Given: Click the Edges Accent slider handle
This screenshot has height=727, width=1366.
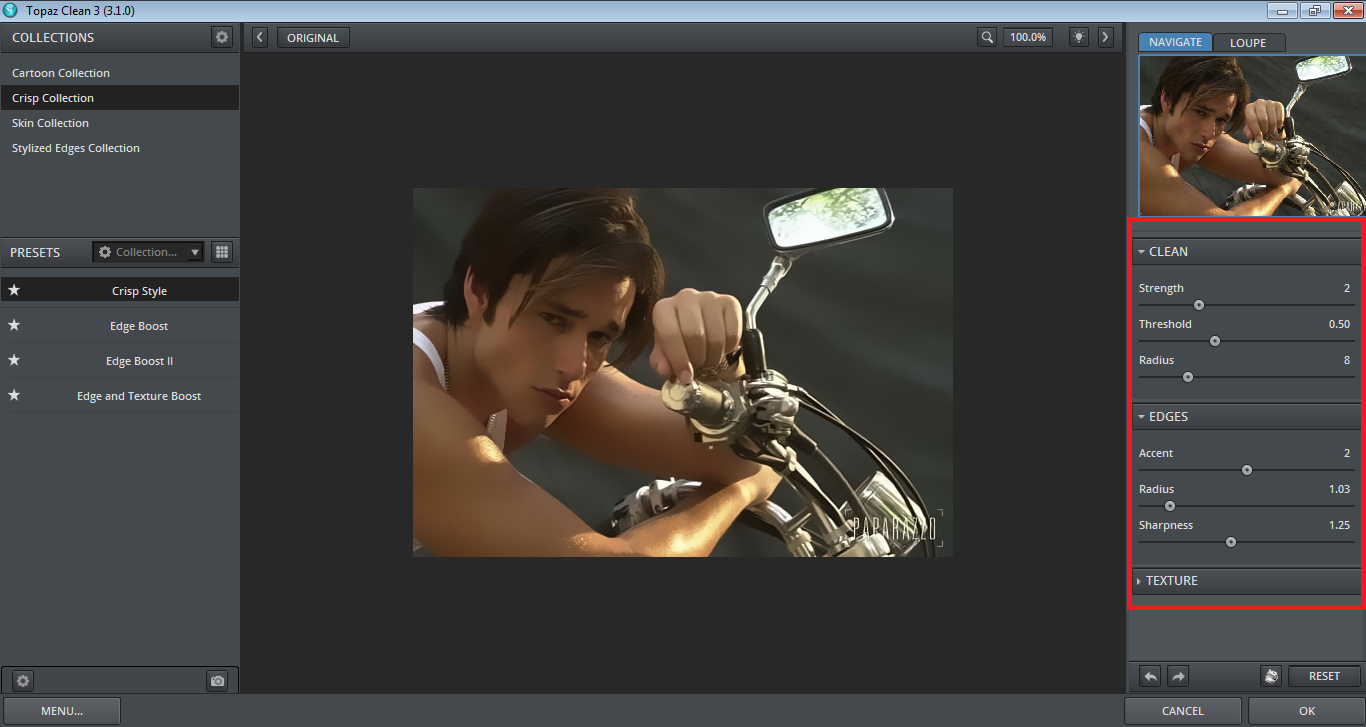Looking at the screenshot, I should [1247, 470].
